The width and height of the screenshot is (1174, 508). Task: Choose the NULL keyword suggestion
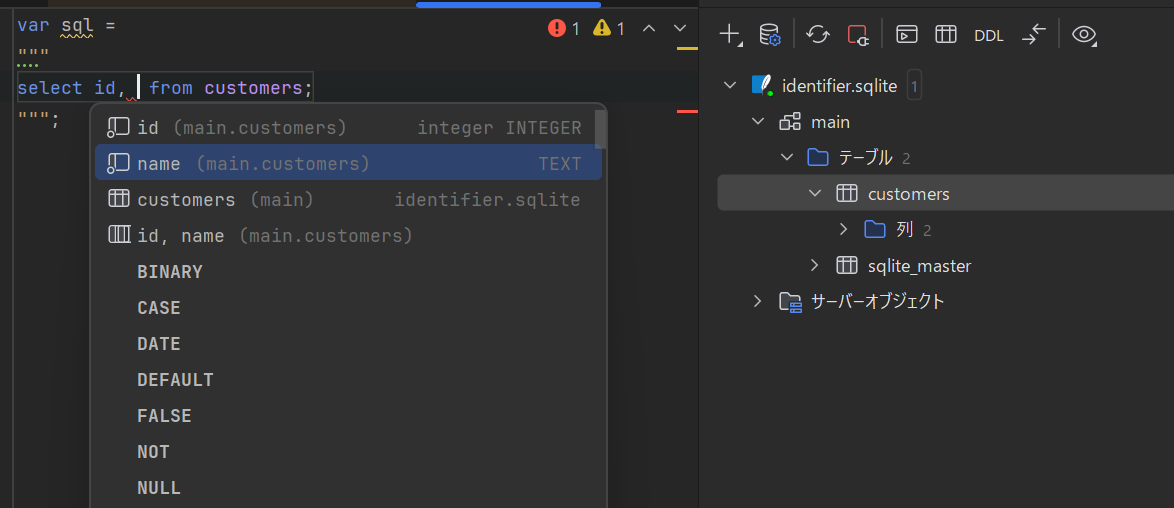[348, 488]
